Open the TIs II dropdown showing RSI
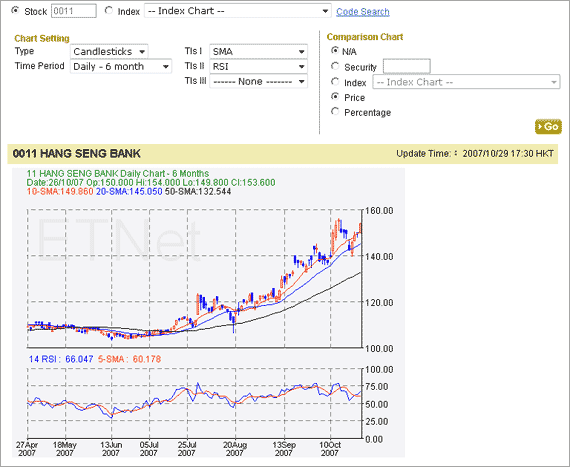The width and height of the screenshot is (570, 467). pos(258,67)
